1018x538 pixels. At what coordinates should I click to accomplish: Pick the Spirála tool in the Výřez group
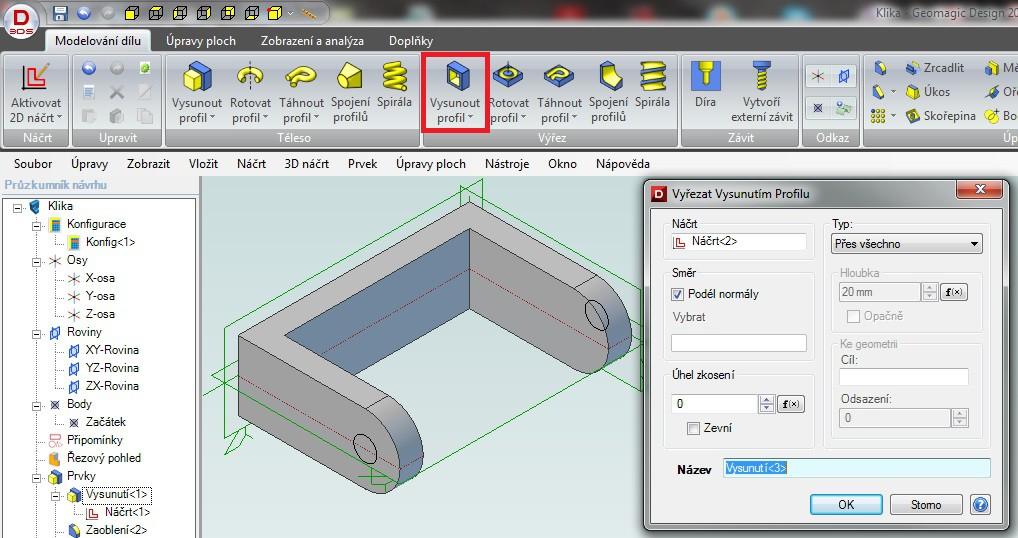[x=652, y=86]
